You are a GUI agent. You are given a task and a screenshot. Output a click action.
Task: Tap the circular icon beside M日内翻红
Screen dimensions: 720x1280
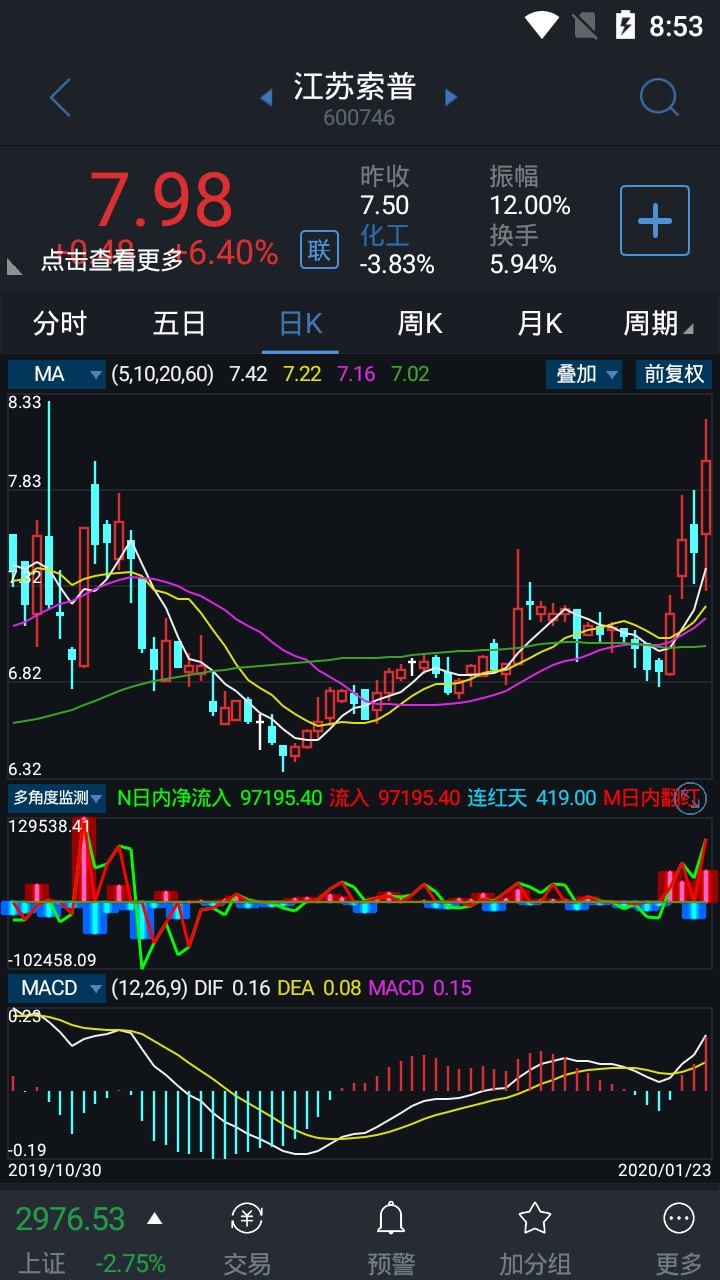pos(692,799)
